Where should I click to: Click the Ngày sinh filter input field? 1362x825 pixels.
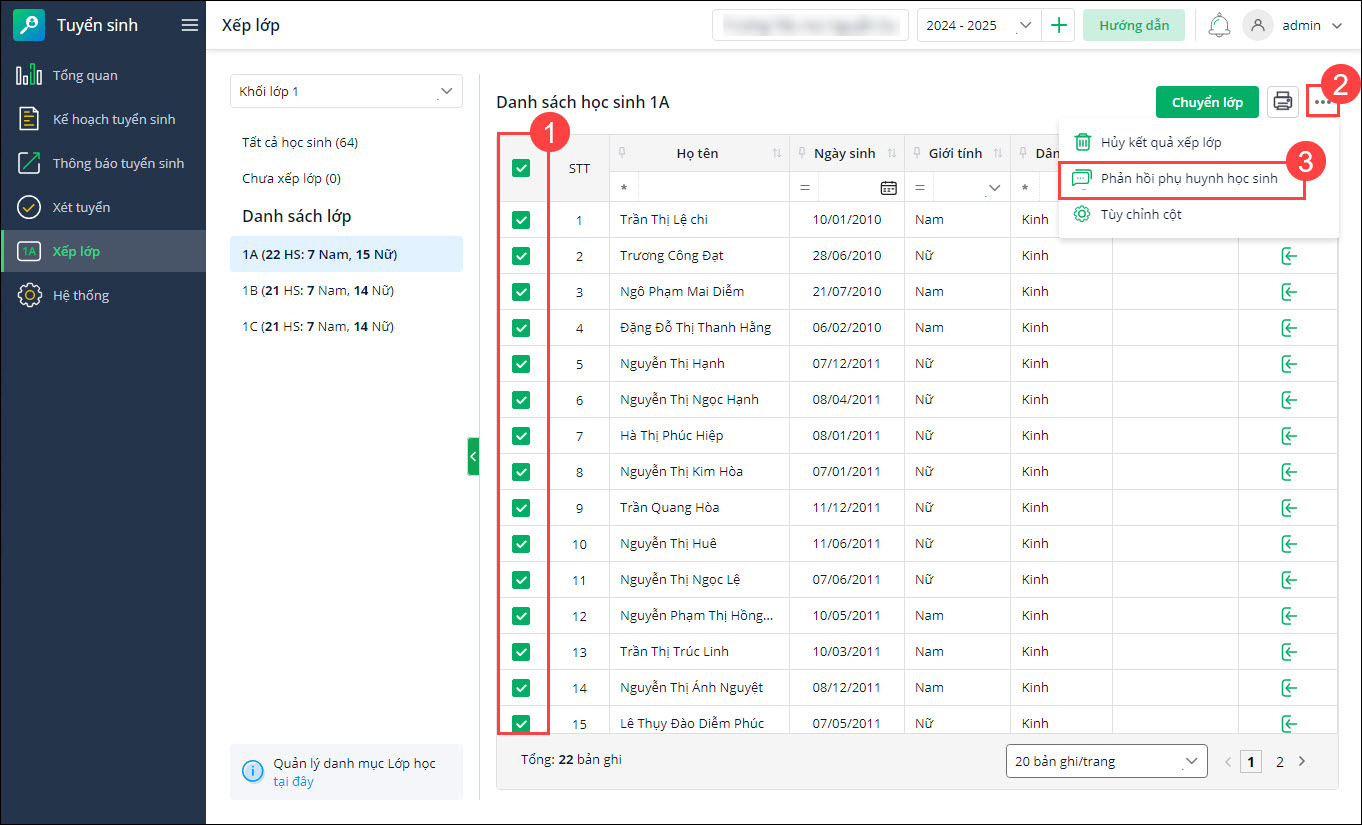[848, 187]
